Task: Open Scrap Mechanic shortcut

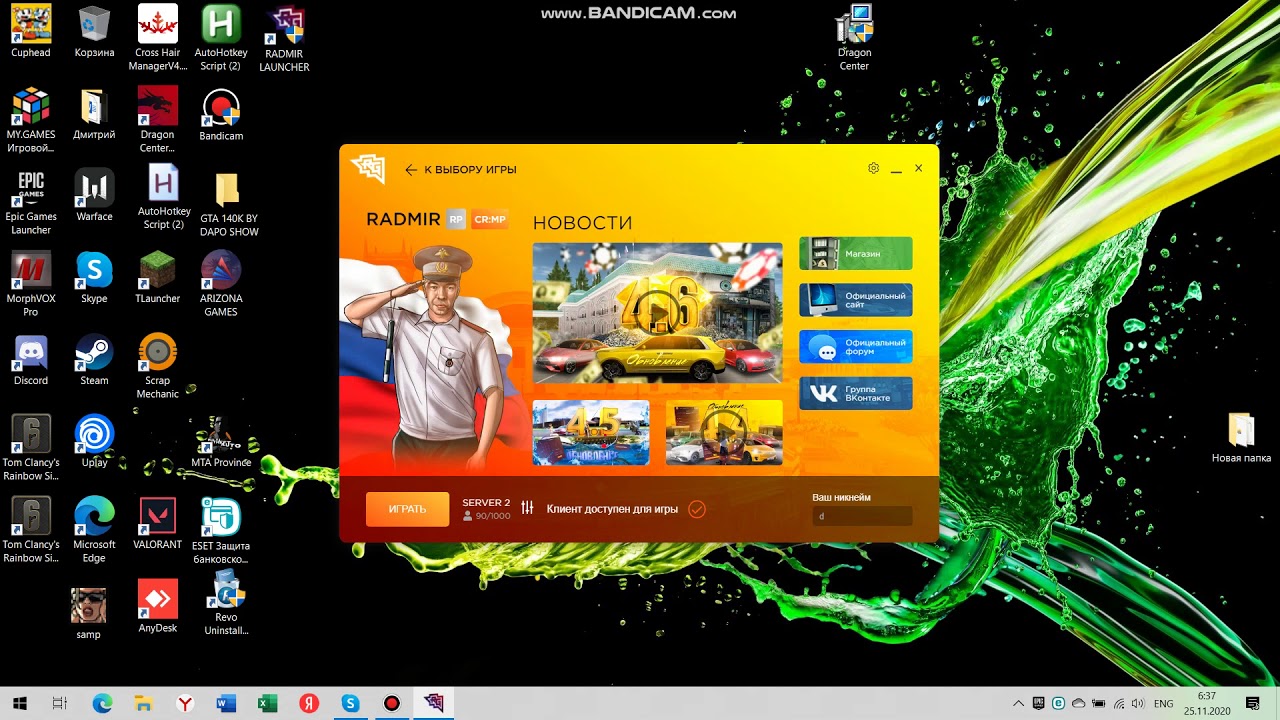Action: pyautogui.click(x=158, y=366)
